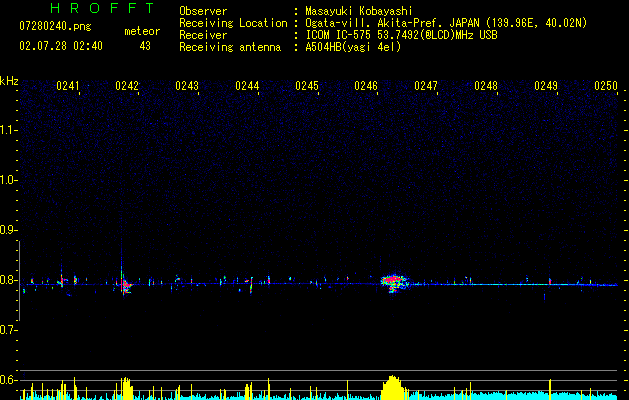Screen dimensions: 629x400
Task: Click the 1.1 kHz axis label
Action: (7, 130)
